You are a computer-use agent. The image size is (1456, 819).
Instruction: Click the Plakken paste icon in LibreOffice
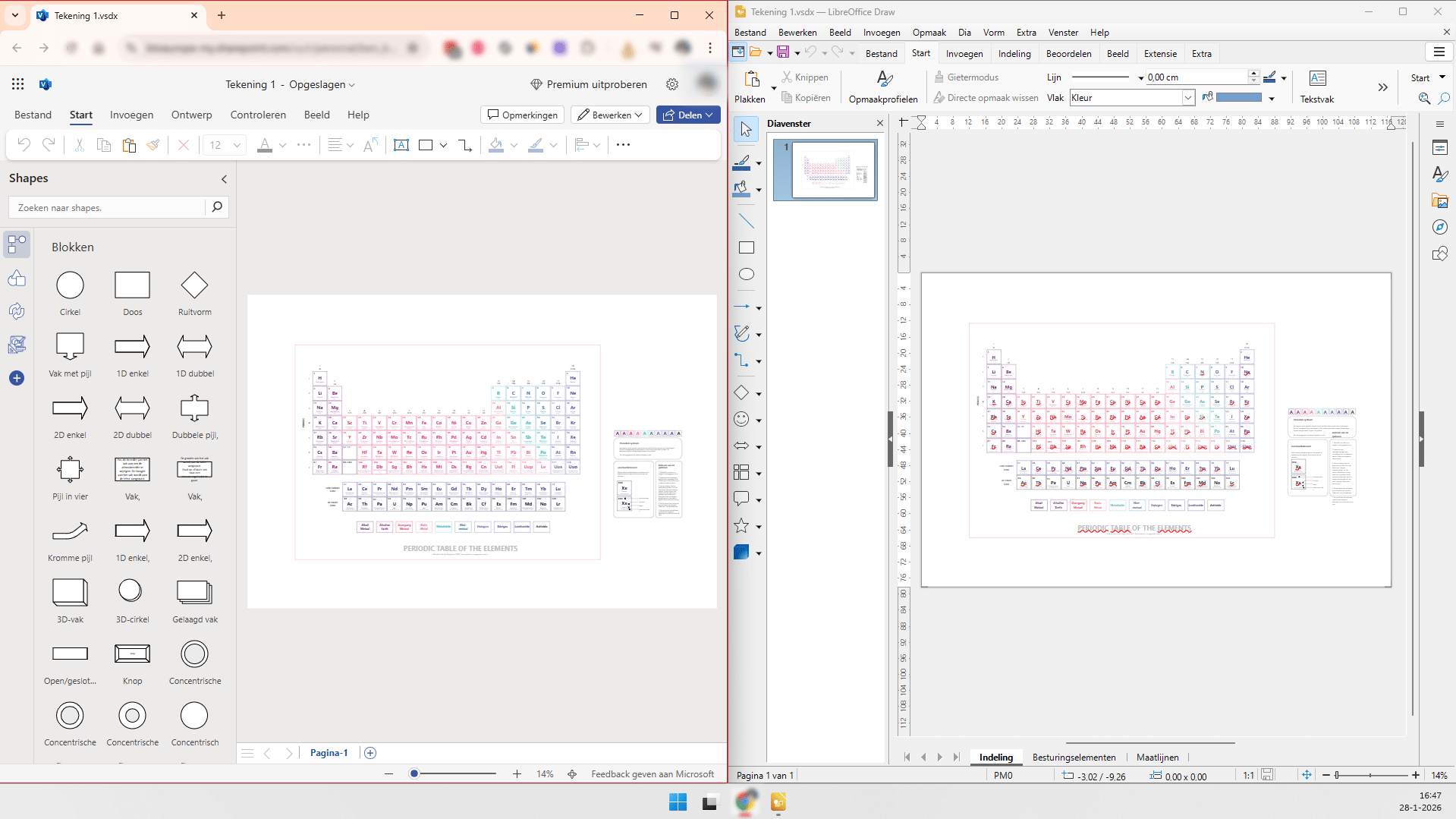tap(751, 79)
